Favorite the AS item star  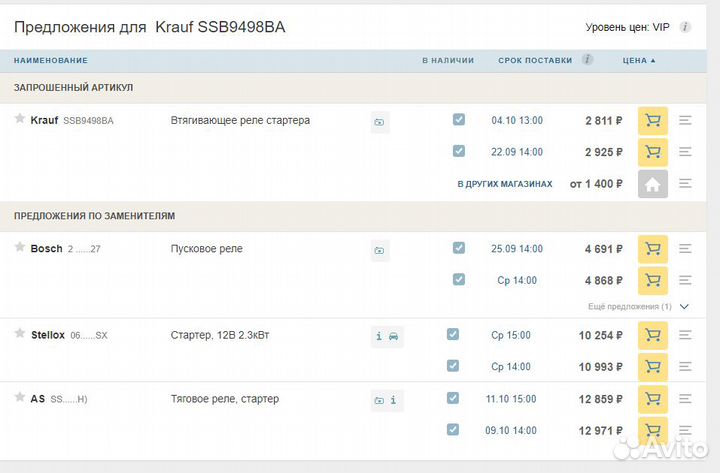point(19,397)
